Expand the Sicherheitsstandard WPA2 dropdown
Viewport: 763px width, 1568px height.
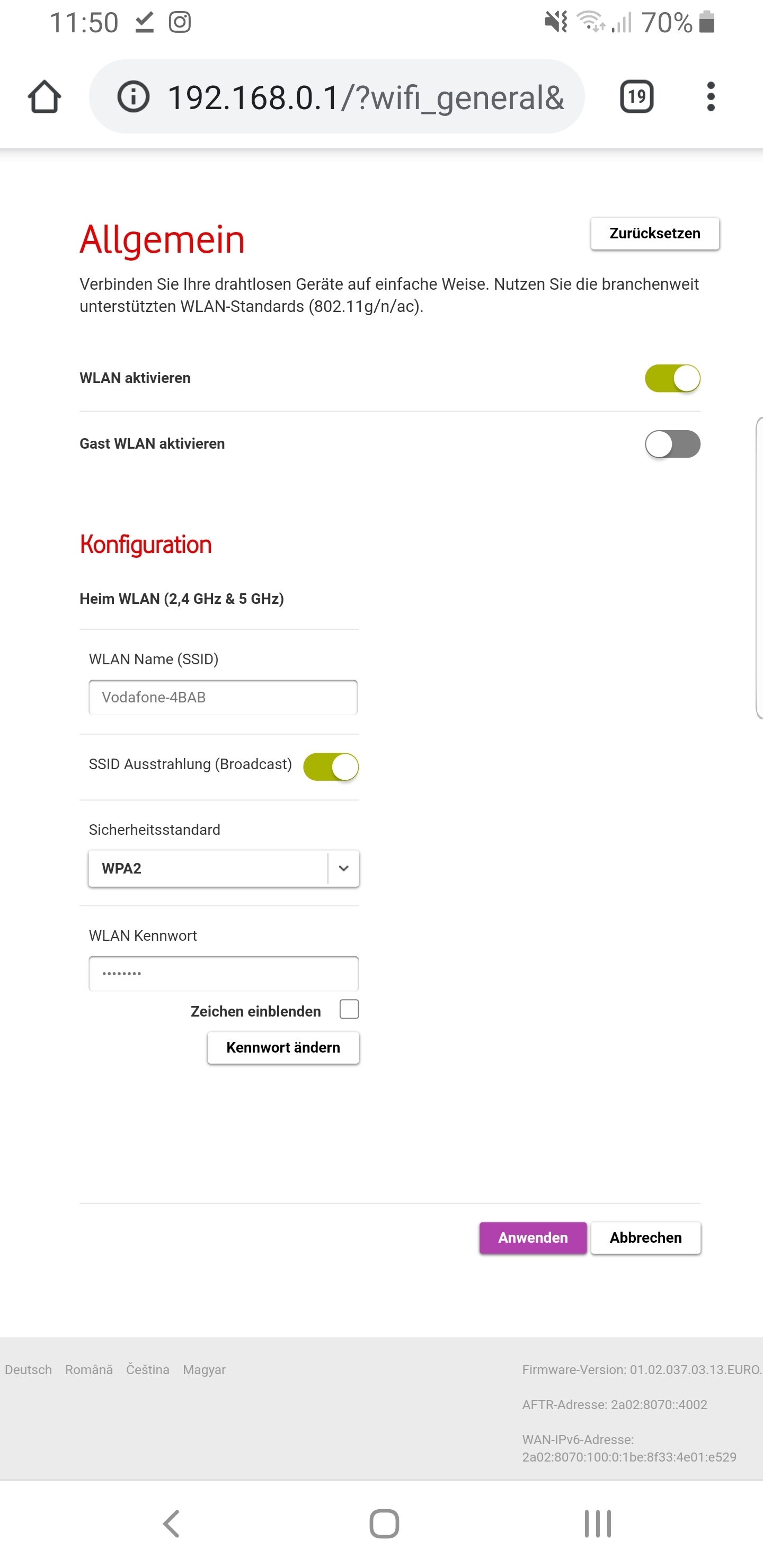224,868
